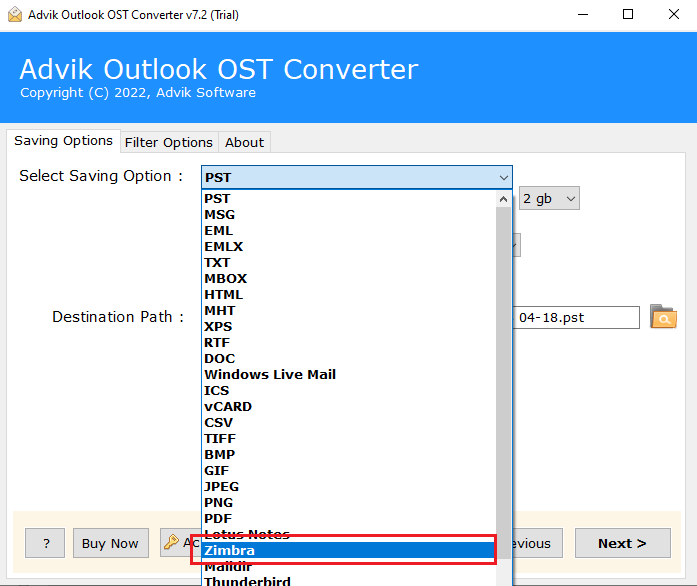Screen dimensions: 697x586
Task: Go back with the Previous button
Action: tap(537, 543)
